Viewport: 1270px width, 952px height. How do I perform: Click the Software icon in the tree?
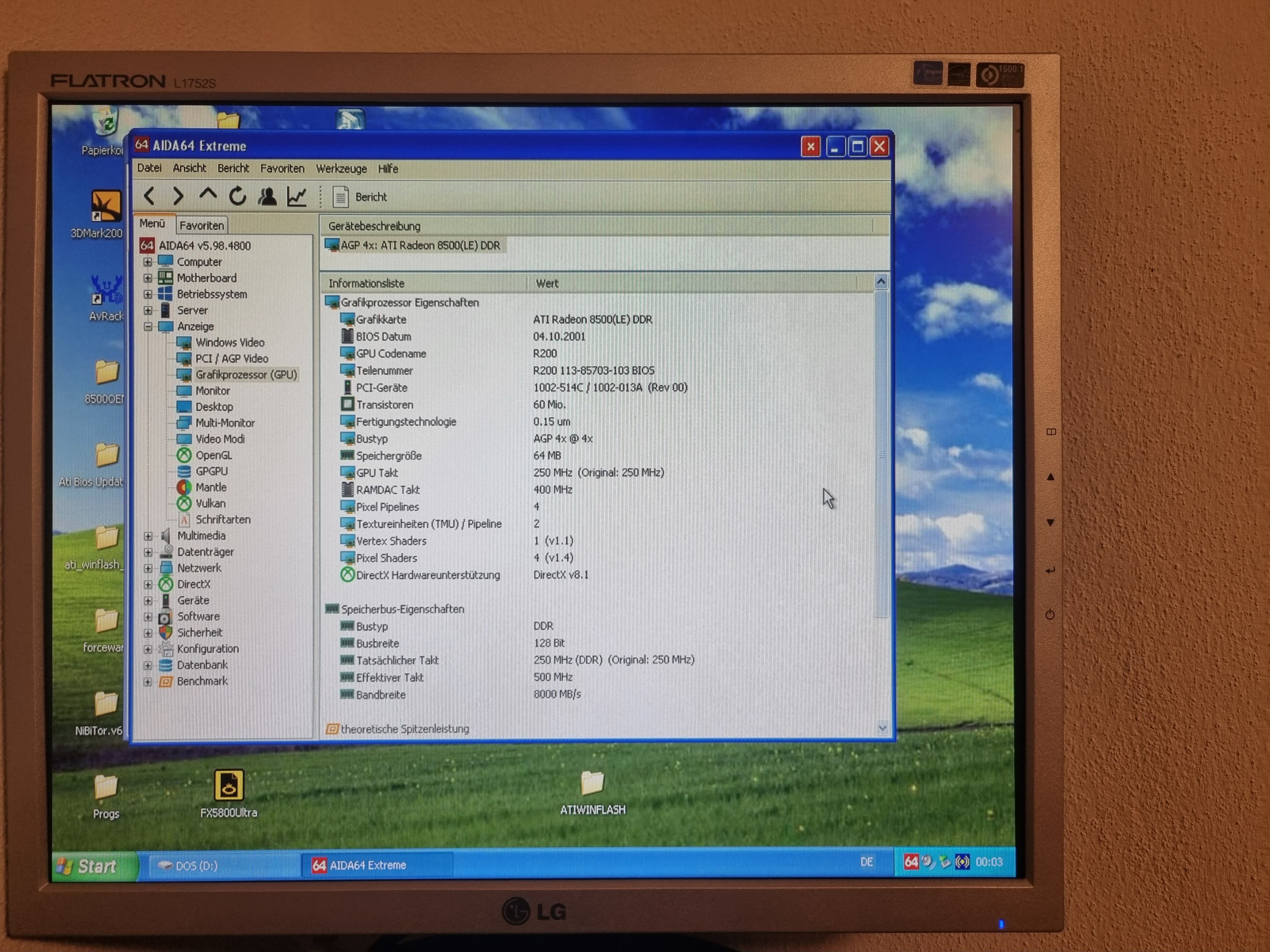pyautogui.click(x=165, y=617)
